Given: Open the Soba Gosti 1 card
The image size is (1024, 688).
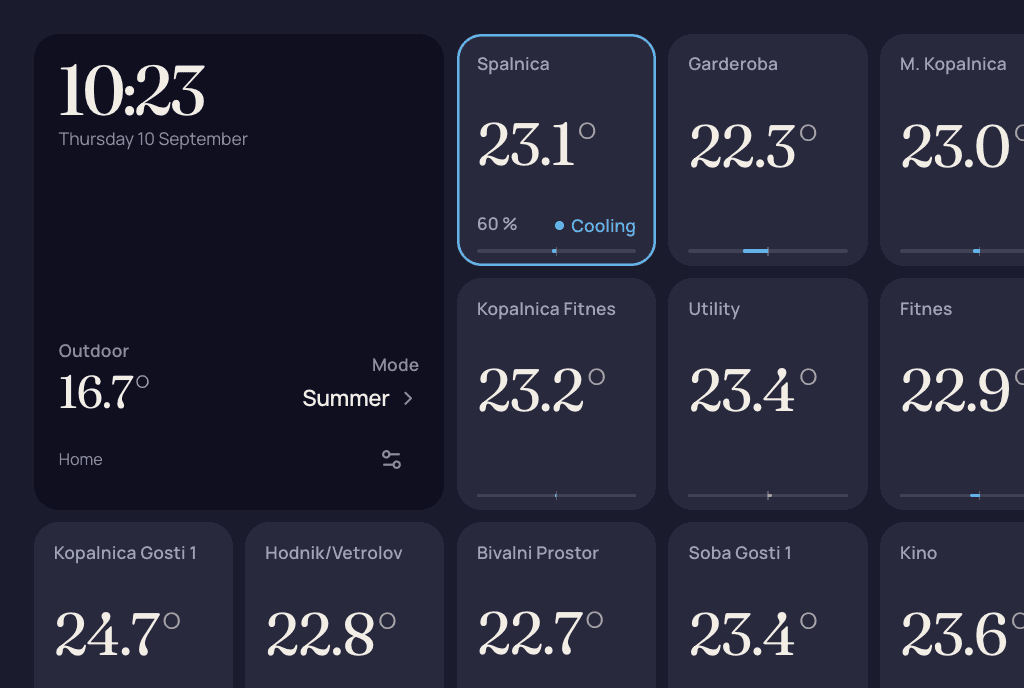Looking at the screenshot, I should [768, 605].
